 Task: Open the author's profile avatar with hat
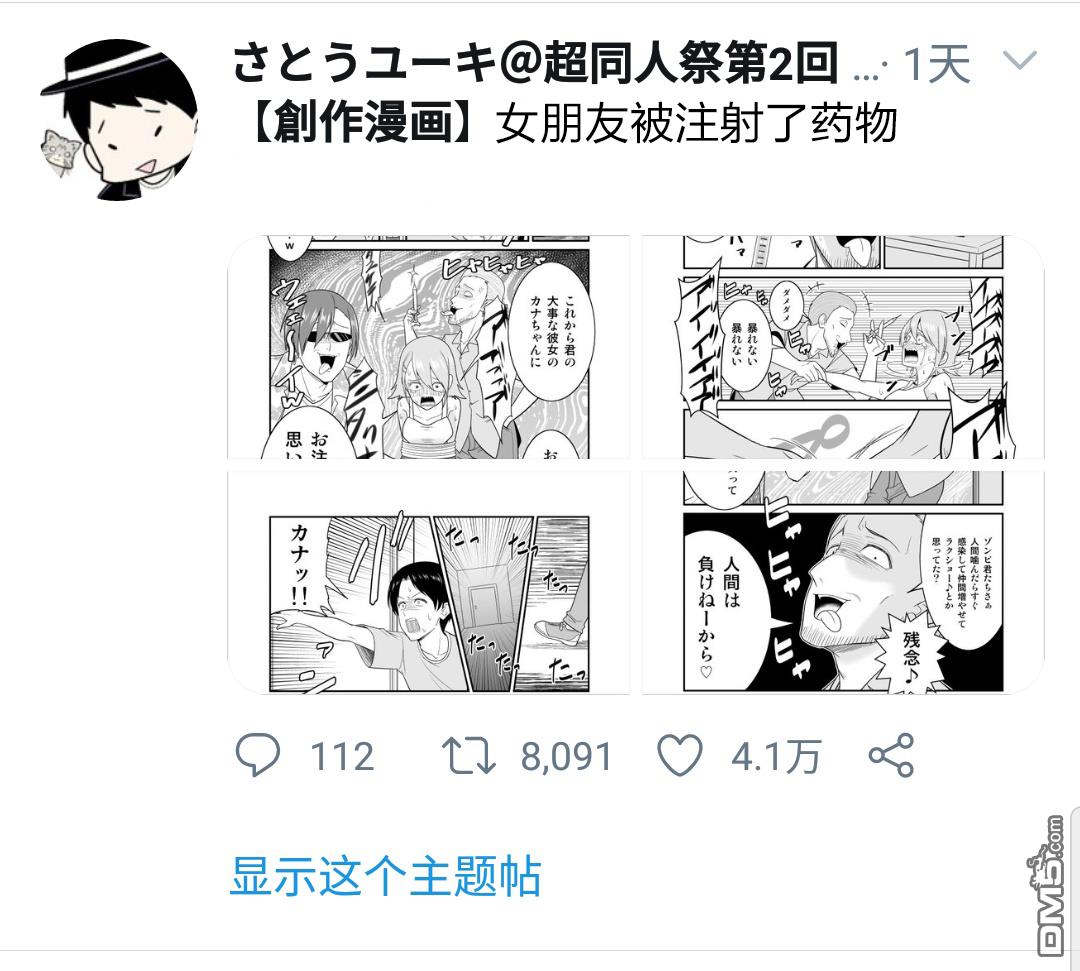tap(120, 120)
